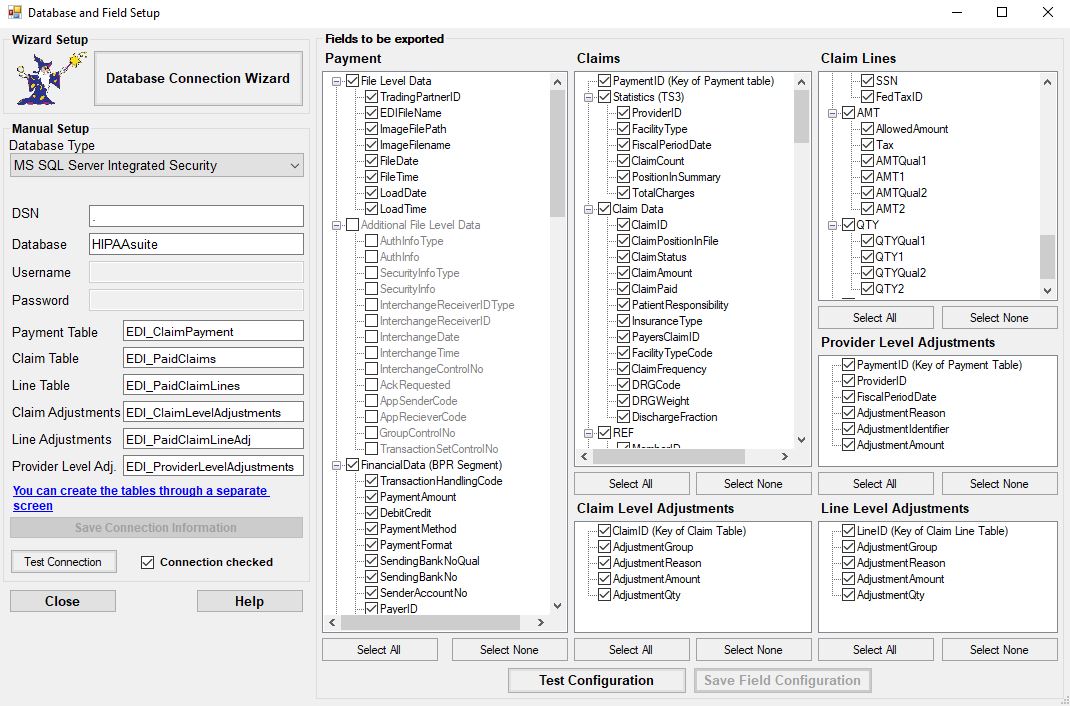Click Select All under Claims tree
1070x706 pixels.
pyautogui.click(x=631, y=484)
